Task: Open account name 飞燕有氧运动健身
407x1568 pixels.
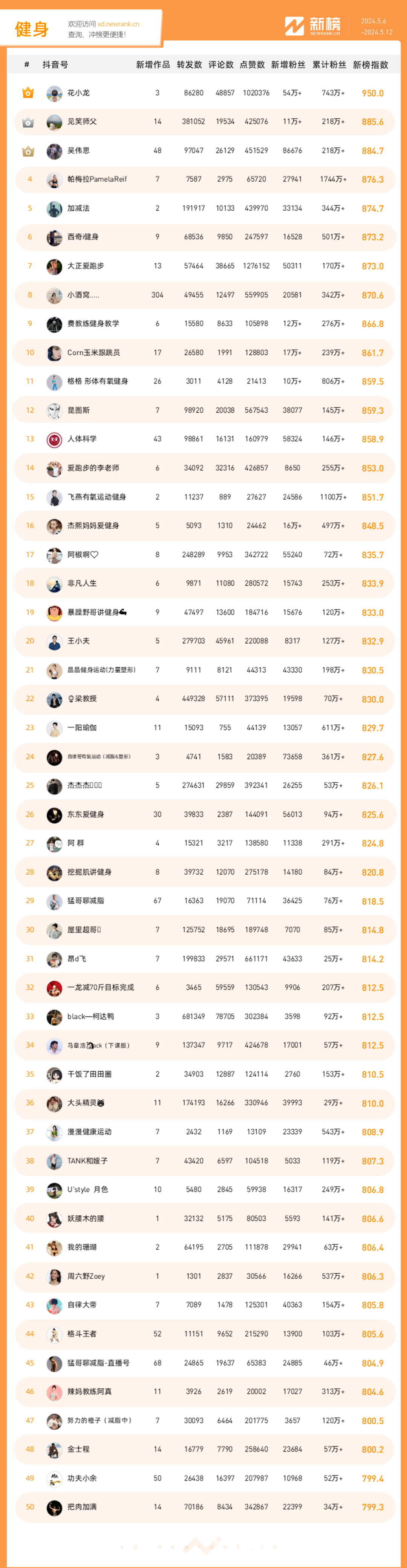Action: (97, 497)
